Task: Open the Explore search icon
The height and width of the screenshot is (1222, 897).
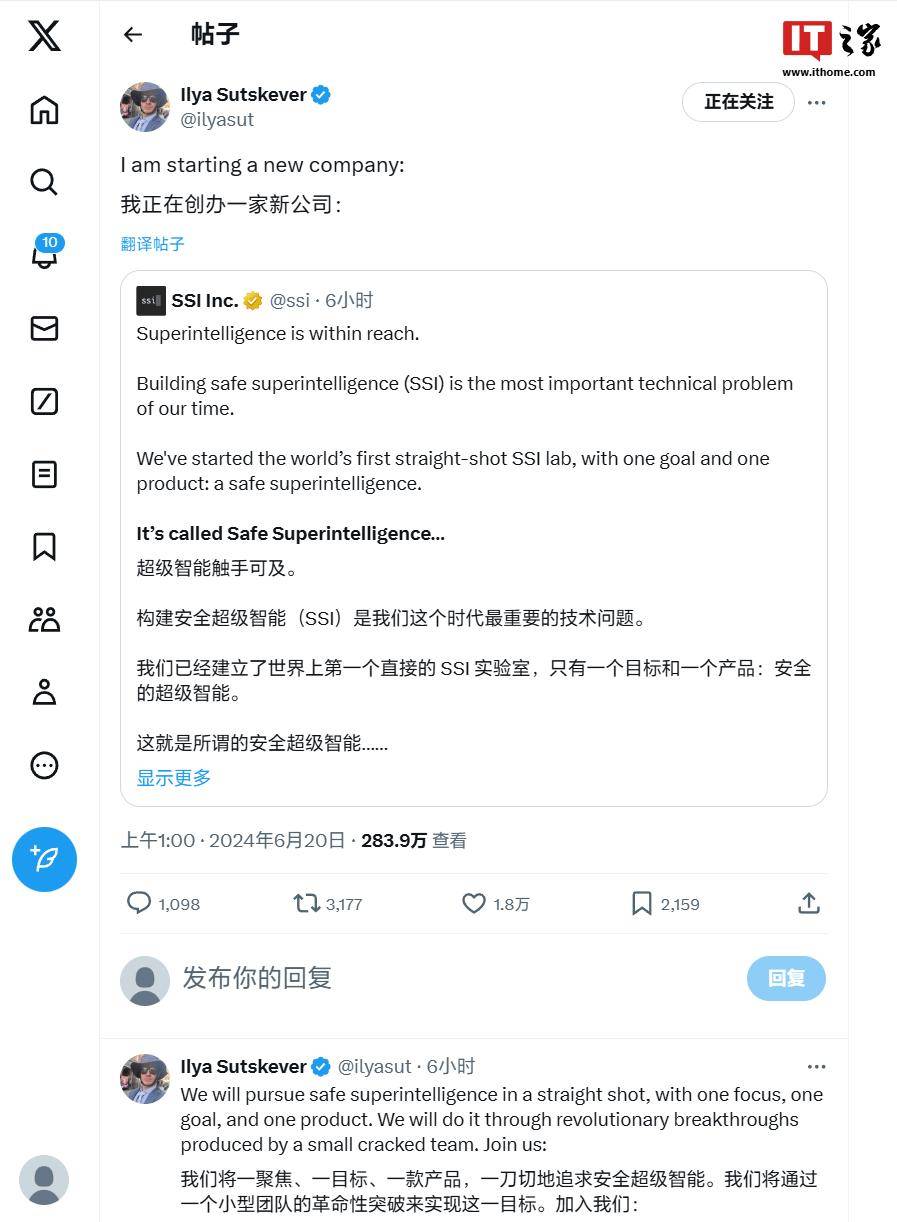Action: point(44,182)
